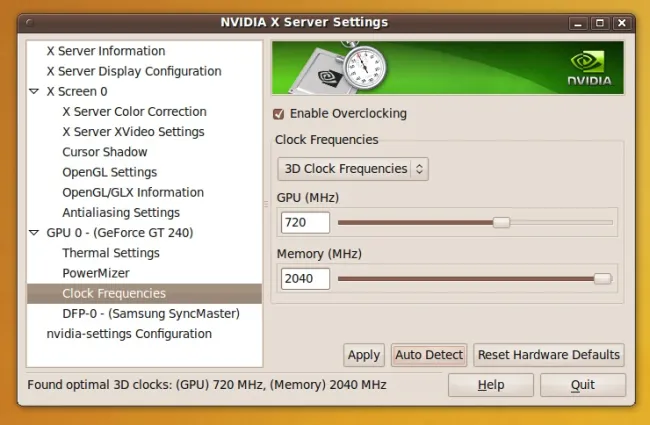
Task: Click the stopwatch clock image in banner
Action: [365, 66]
